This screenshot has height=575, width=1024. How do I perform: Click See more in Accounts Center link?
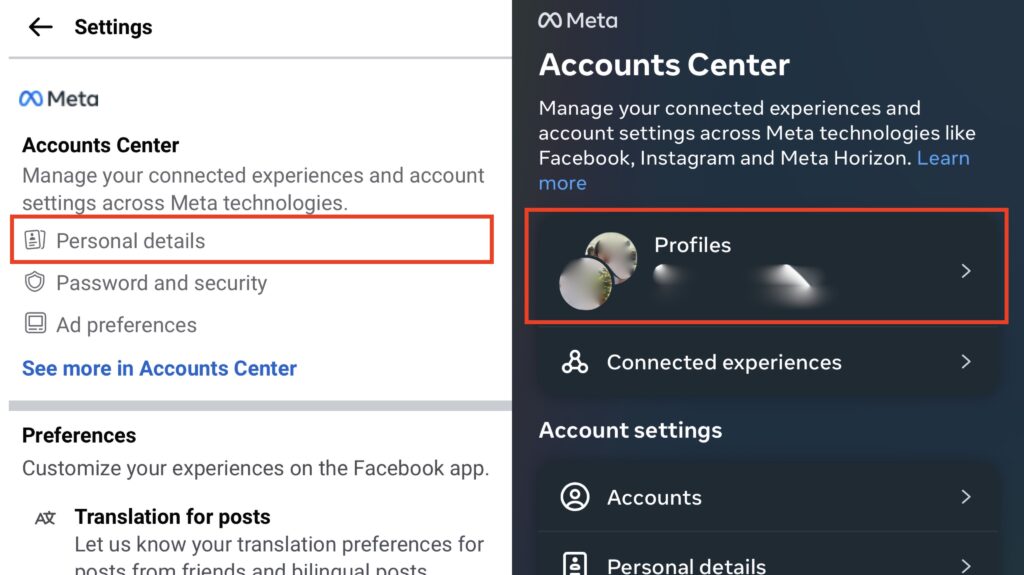159,368
